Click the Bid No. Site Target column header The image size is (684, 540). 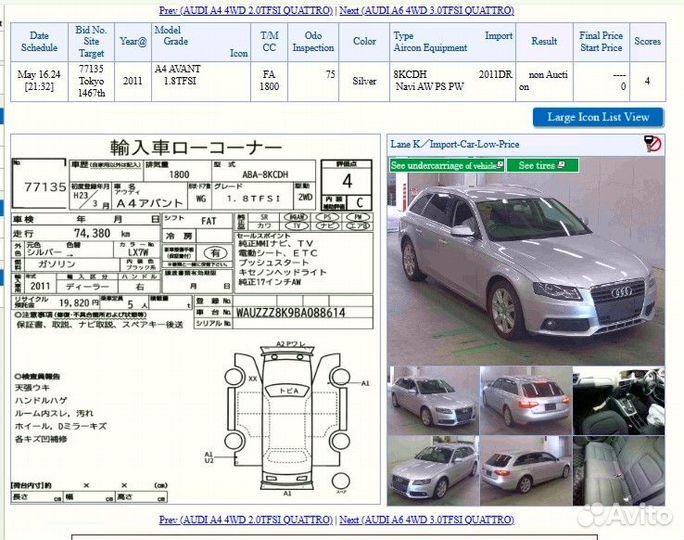(91, 42)
